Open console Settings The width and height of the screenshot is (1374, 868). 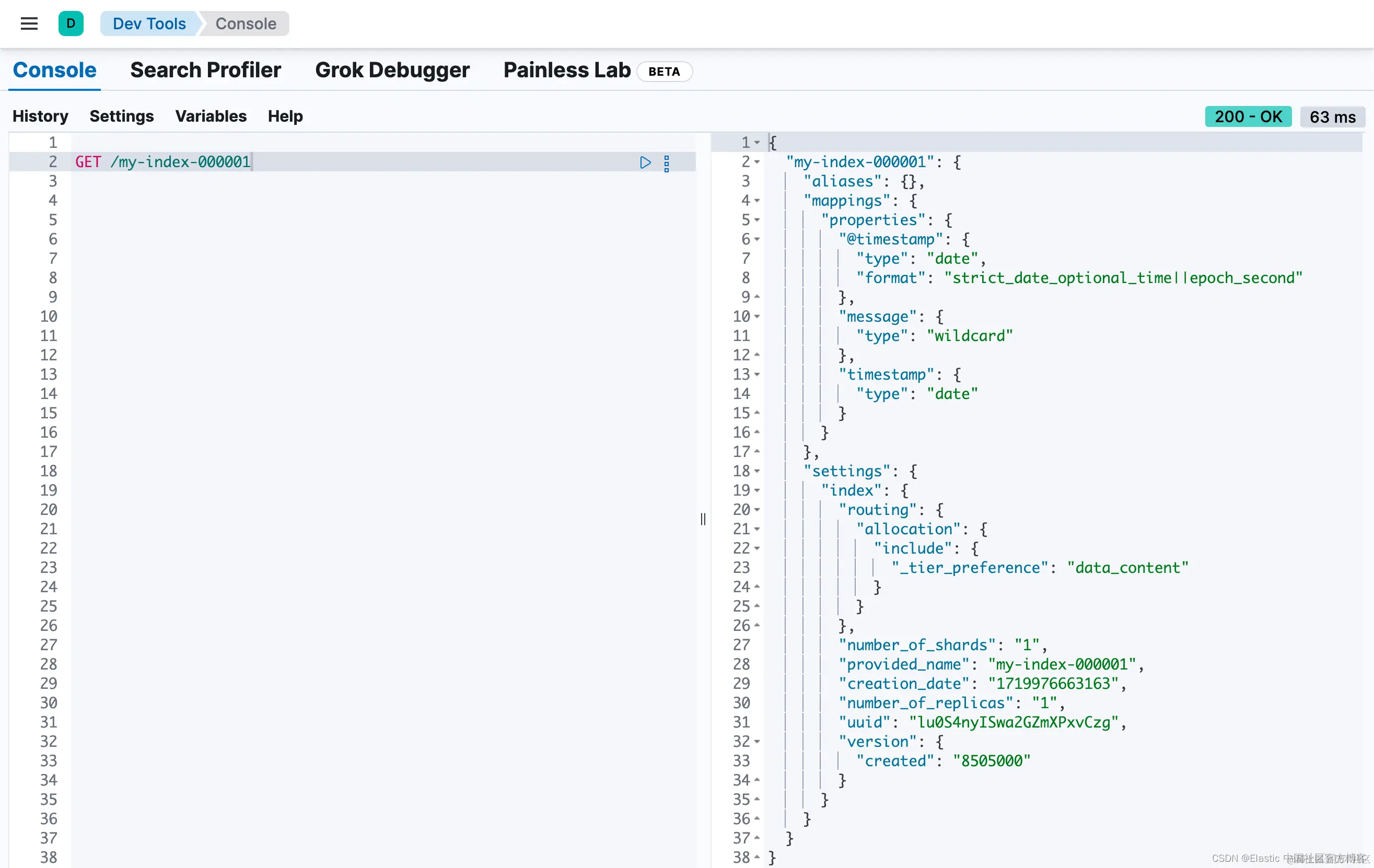click(x=122, y=116)
